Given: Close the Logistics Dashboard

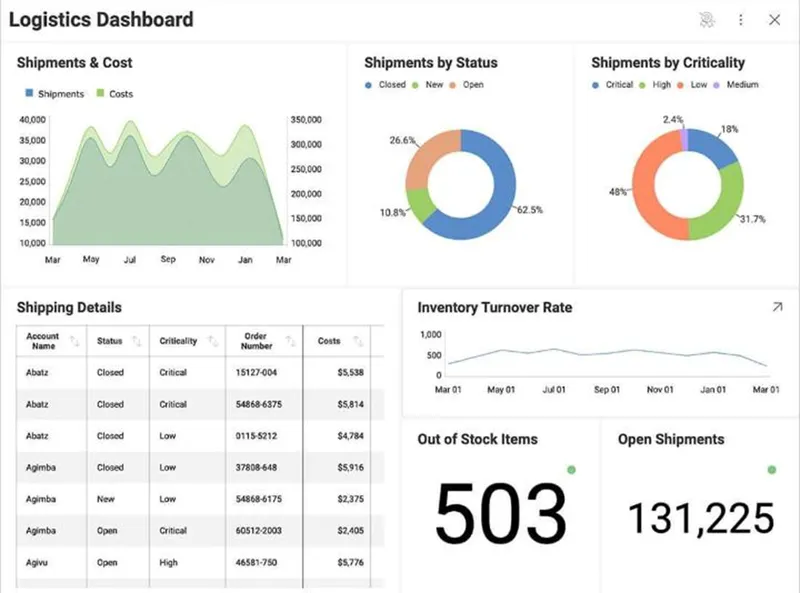Looking at the screenshot, I should (774, 20).
